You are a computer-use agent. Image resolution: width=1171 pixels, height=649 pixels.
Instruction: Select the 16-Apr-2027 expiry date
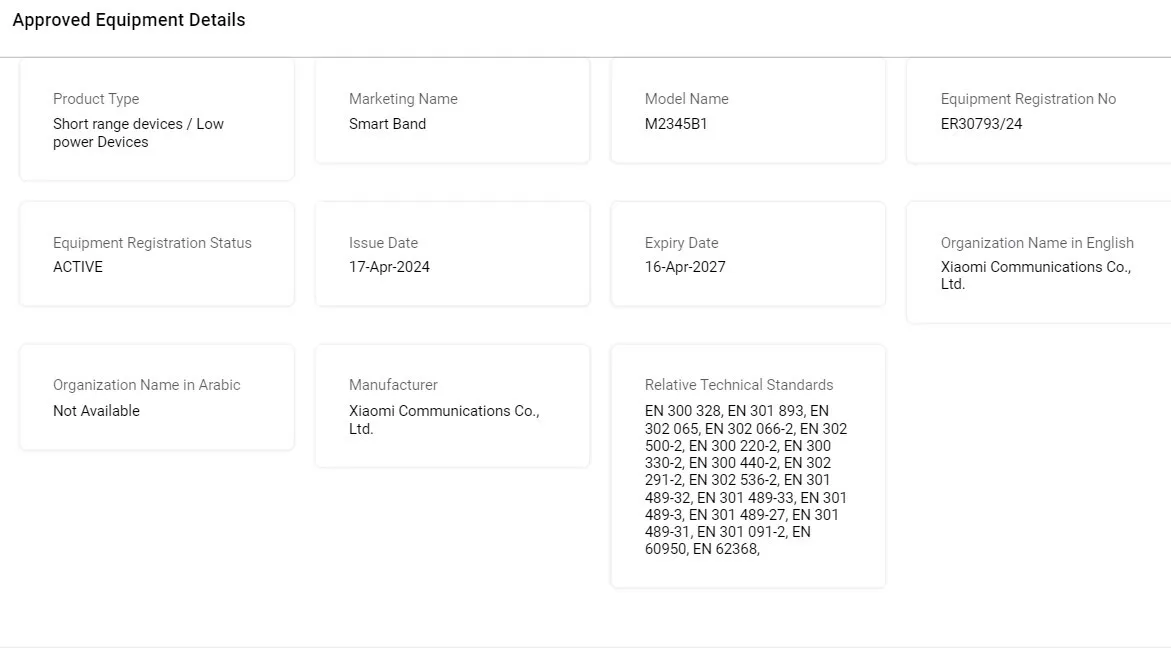(x=685, y=267)
